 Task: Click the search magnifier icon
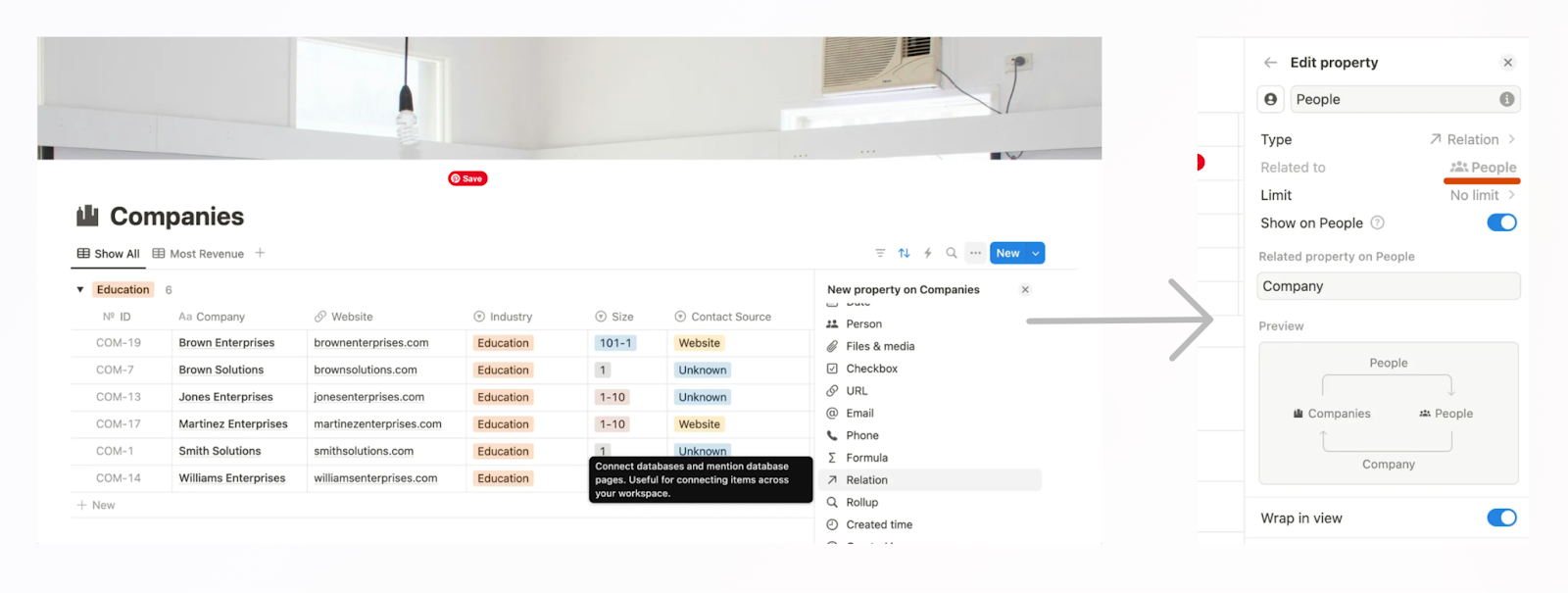pyautogui.click(x=951, y=253)
